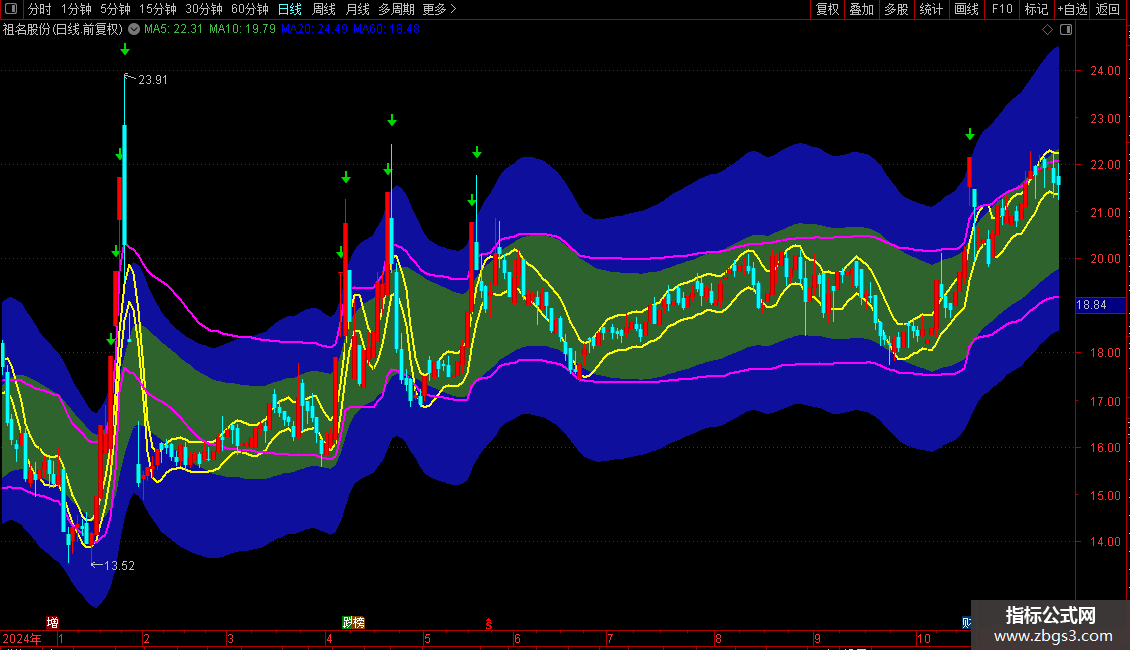Add stock via +自选 button
Screen dimensions: 1130x650
[1072, 9]
